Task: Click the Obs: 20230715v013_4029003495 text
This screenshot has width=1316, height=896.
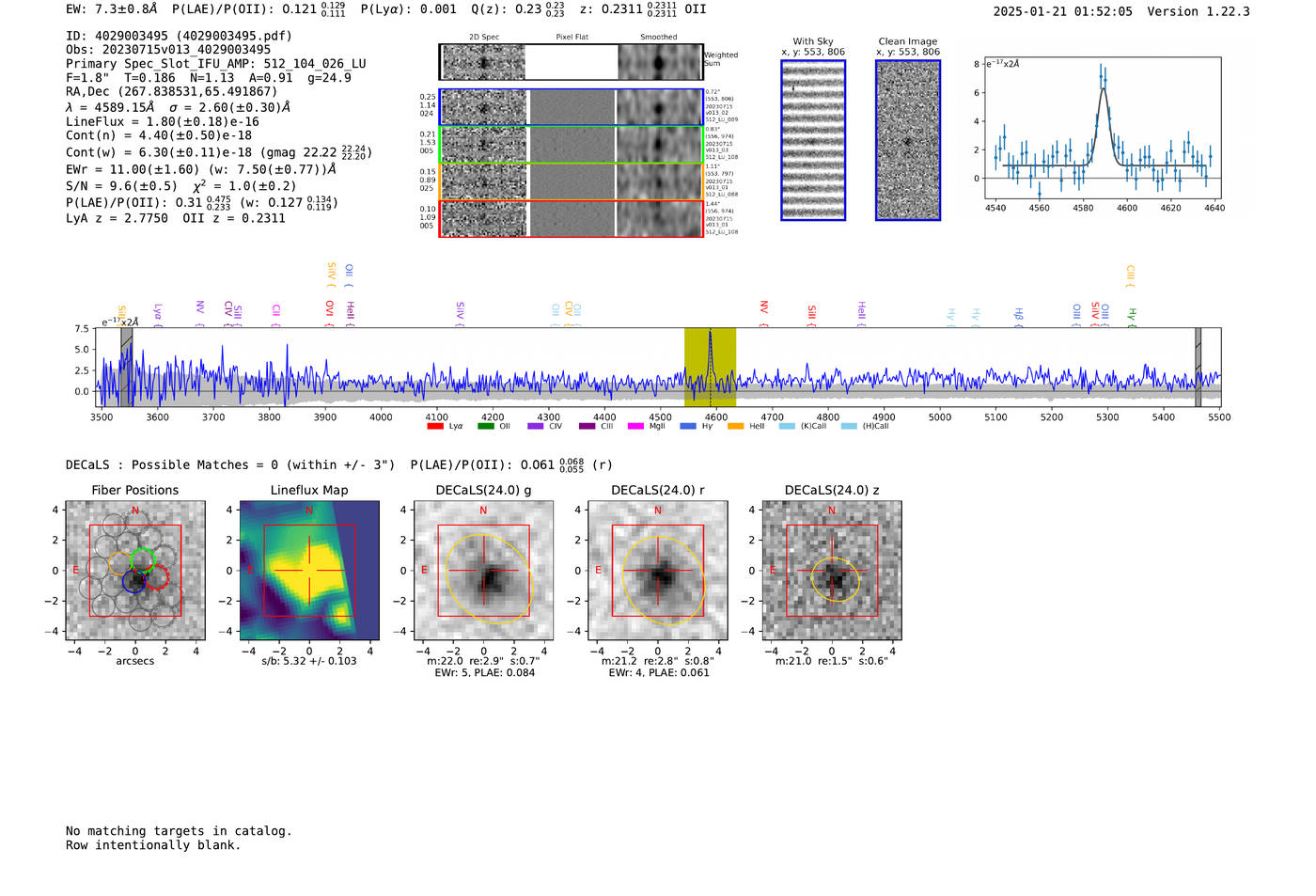Action: pyautogui.click(x=168, y=50)
